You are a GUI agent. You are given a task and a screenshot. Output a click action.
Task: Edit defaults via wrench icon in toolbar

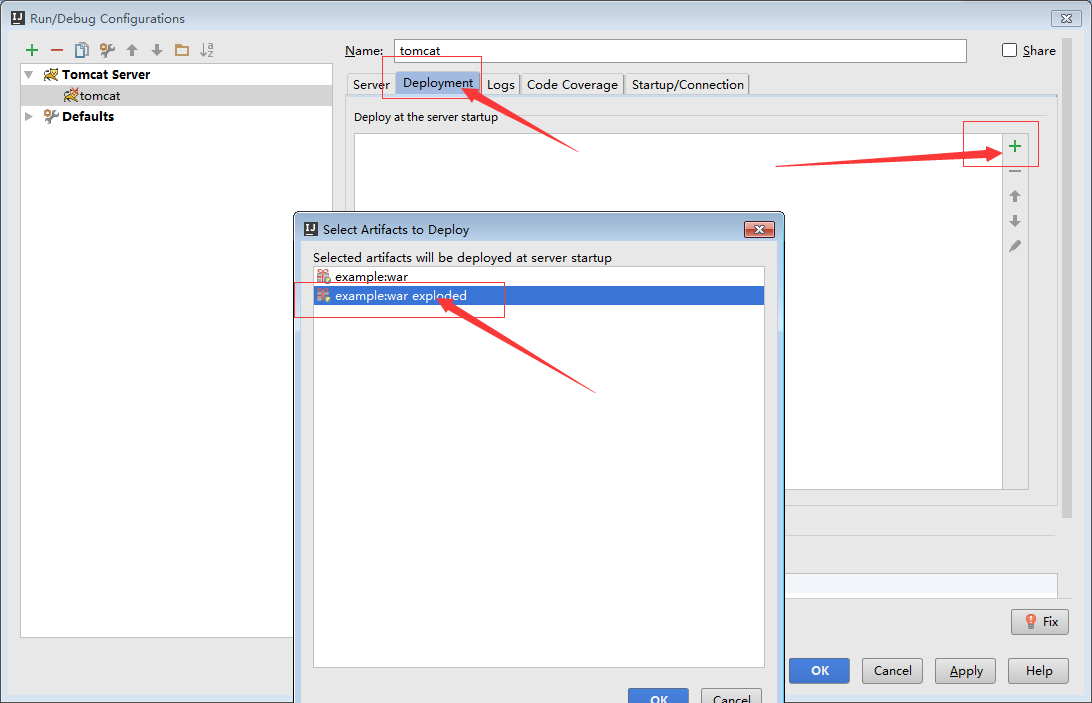tap(107, 50)
